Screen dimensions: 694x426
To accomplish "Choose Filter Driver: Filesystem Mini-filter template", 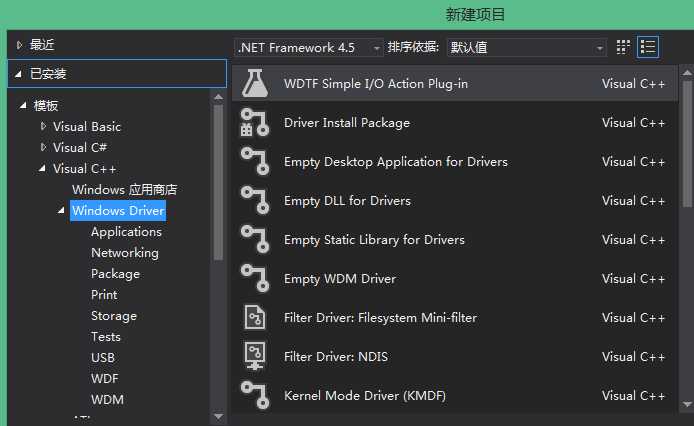I will [x=455, y=318].
